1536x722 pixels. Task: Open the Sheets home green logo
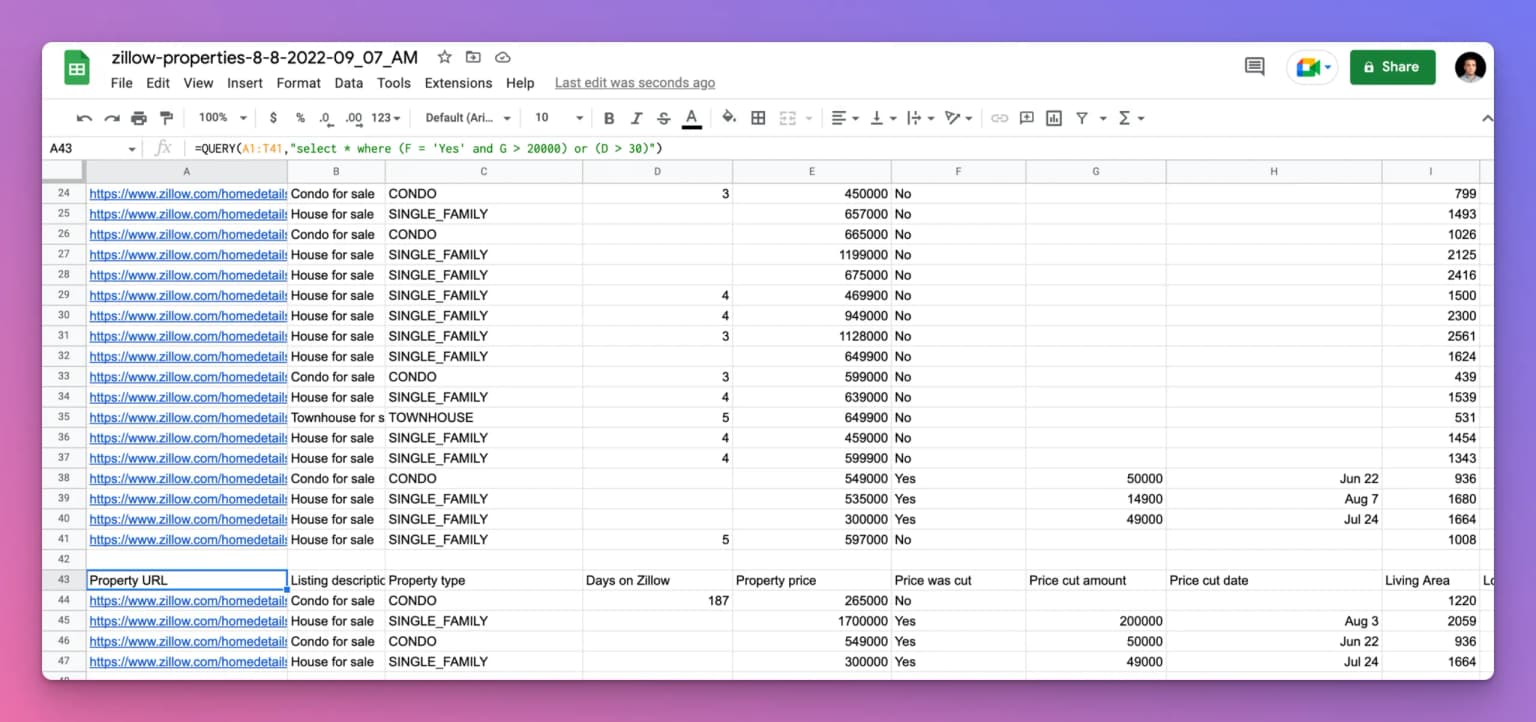(78, 68)
